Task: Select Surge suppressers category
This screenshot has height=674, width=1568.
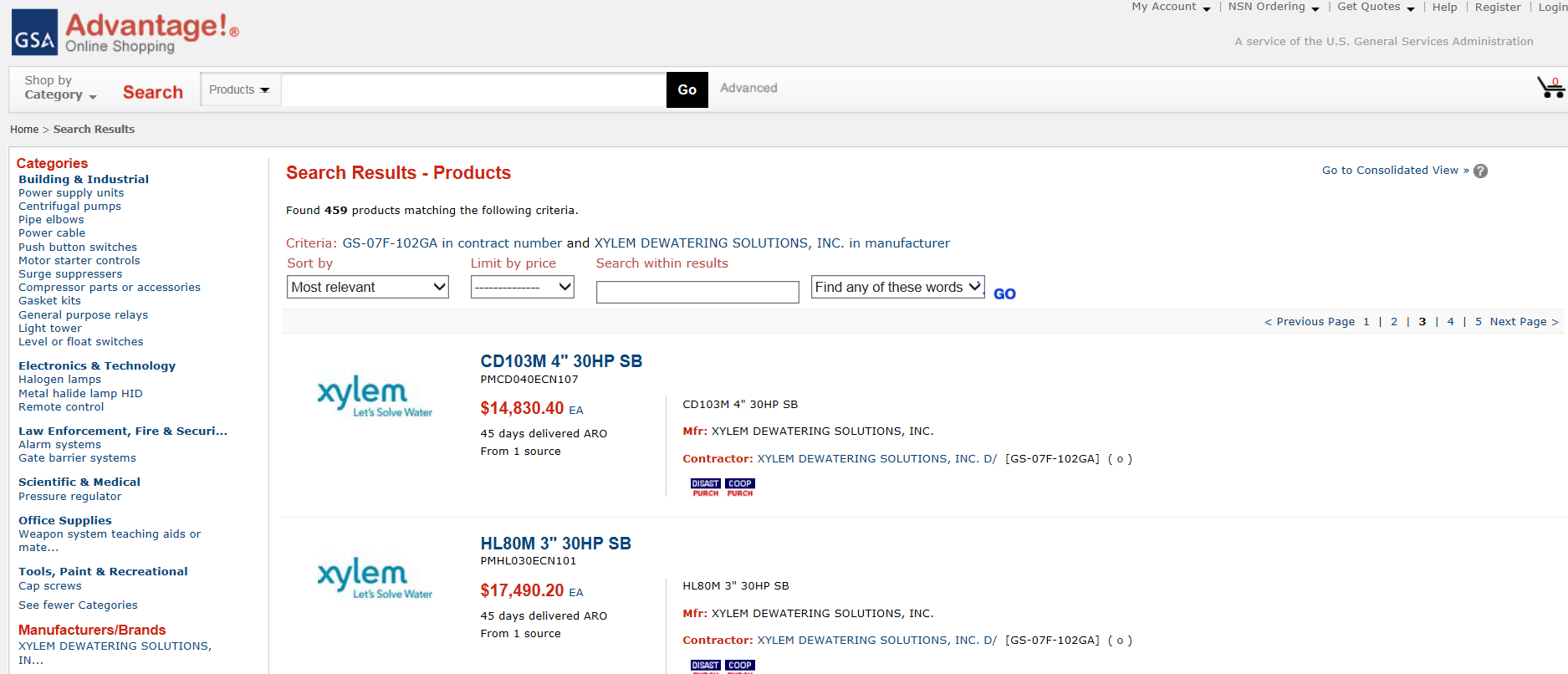Action: (x=70, y=273)
